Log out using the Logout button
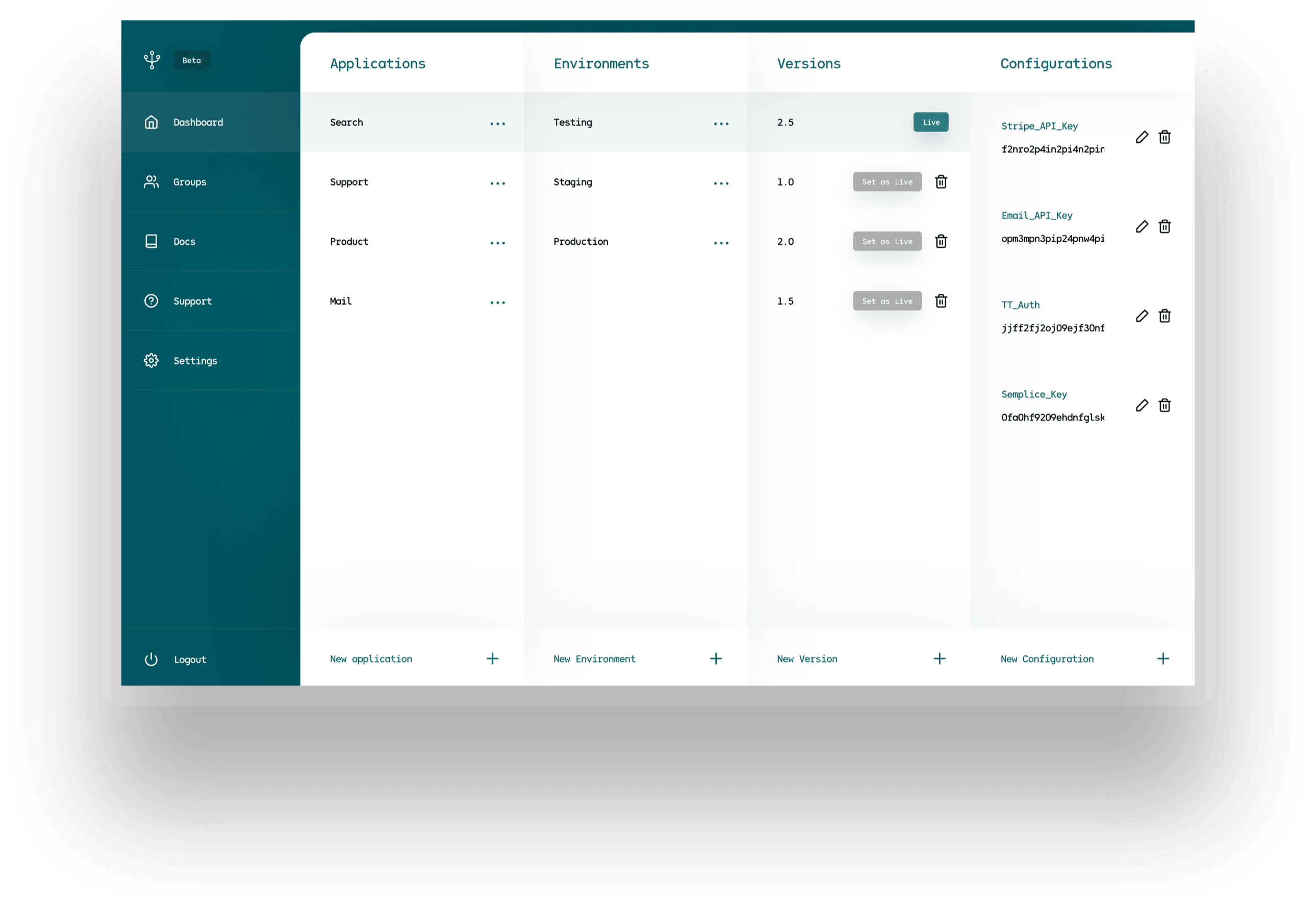The width and height of the screenshot is (1316, 909). coord(190,660)
